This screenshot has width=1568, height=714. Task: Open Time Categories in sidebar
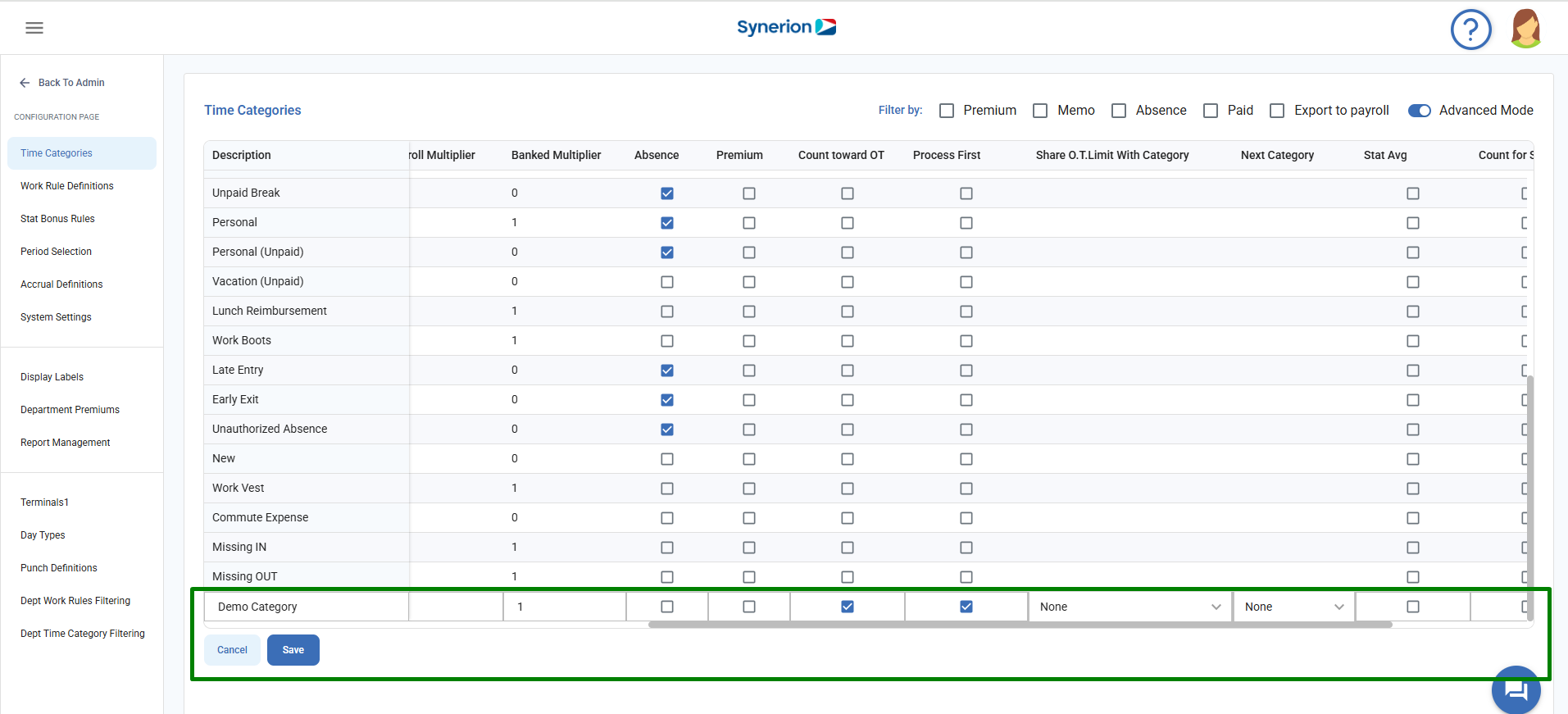(x=82, y=153)
